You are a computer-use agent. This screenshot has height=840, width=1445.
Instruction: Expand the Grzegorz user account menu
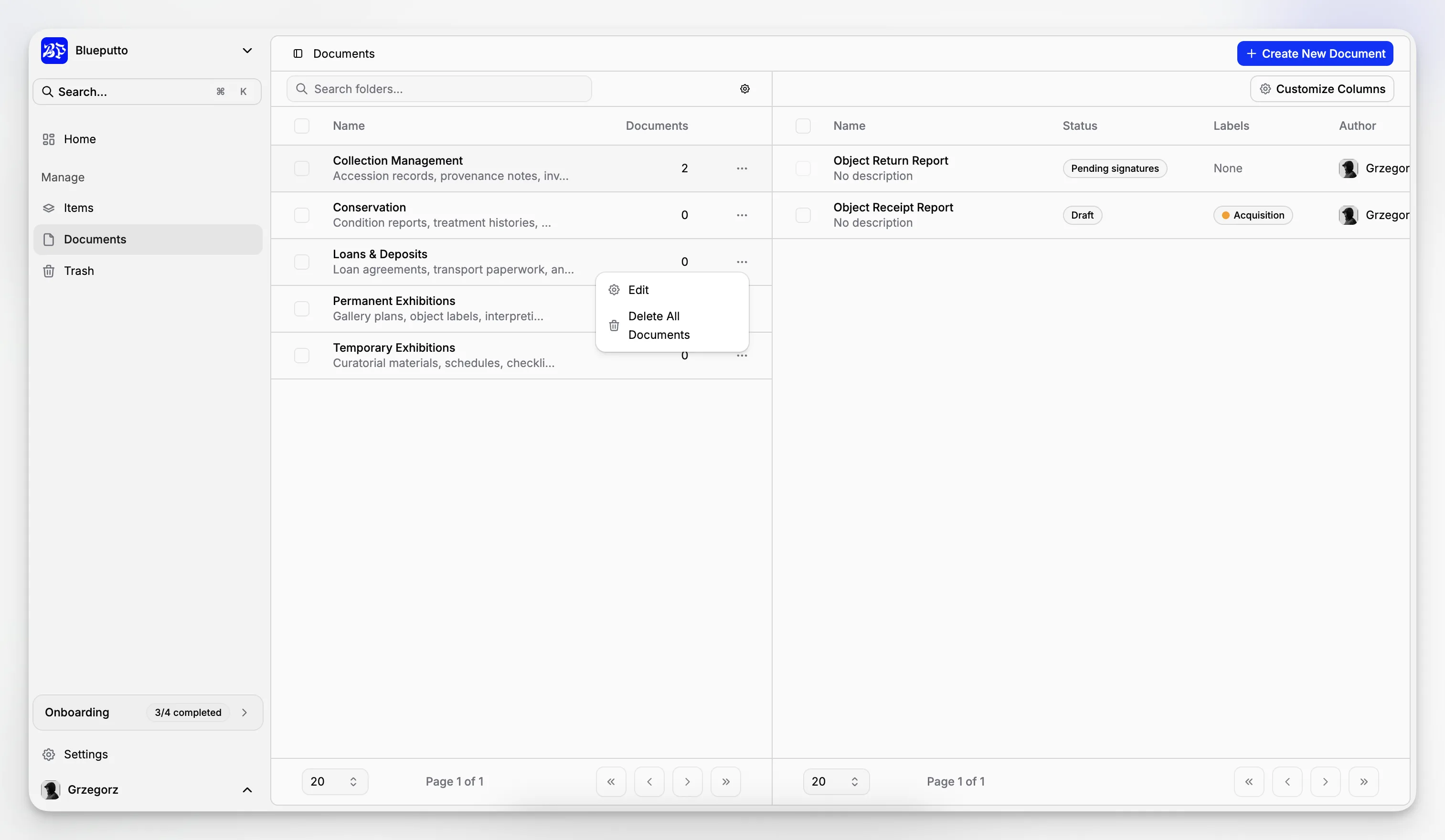tap(247, 789)
